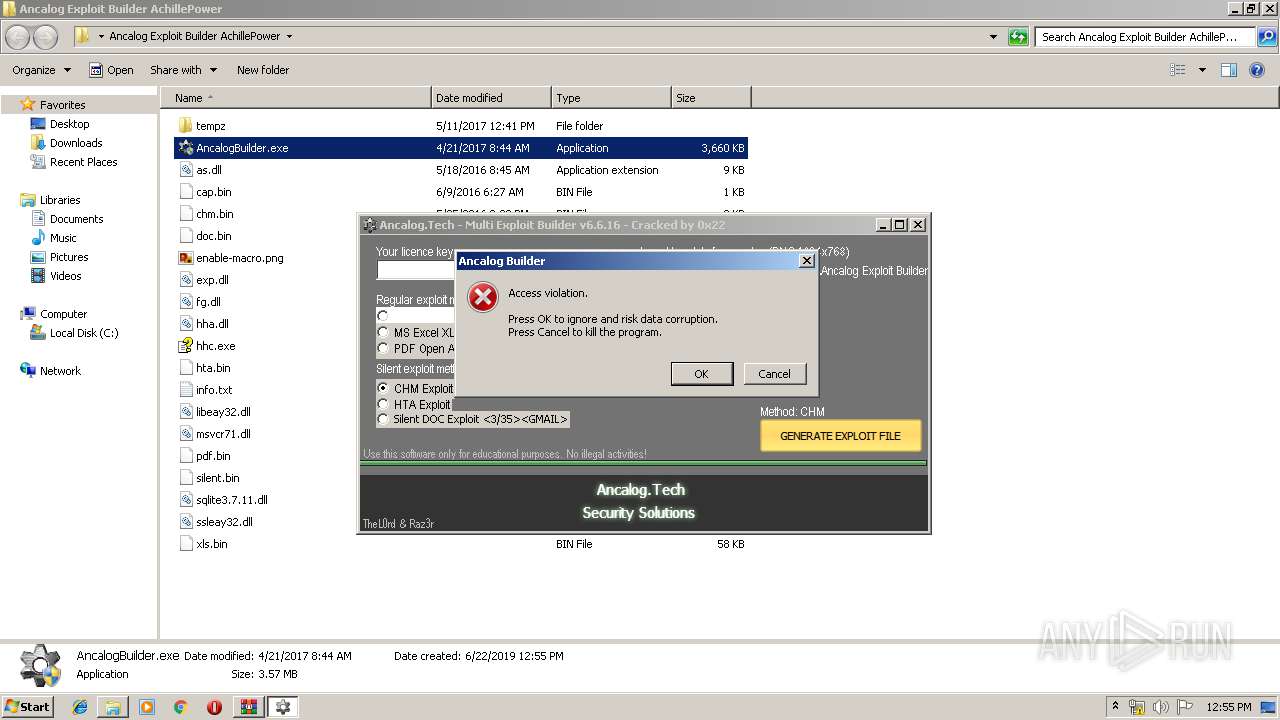Click the Start button
The width and height of the screenshot is (1280, 720).
(x=27, y=707)
